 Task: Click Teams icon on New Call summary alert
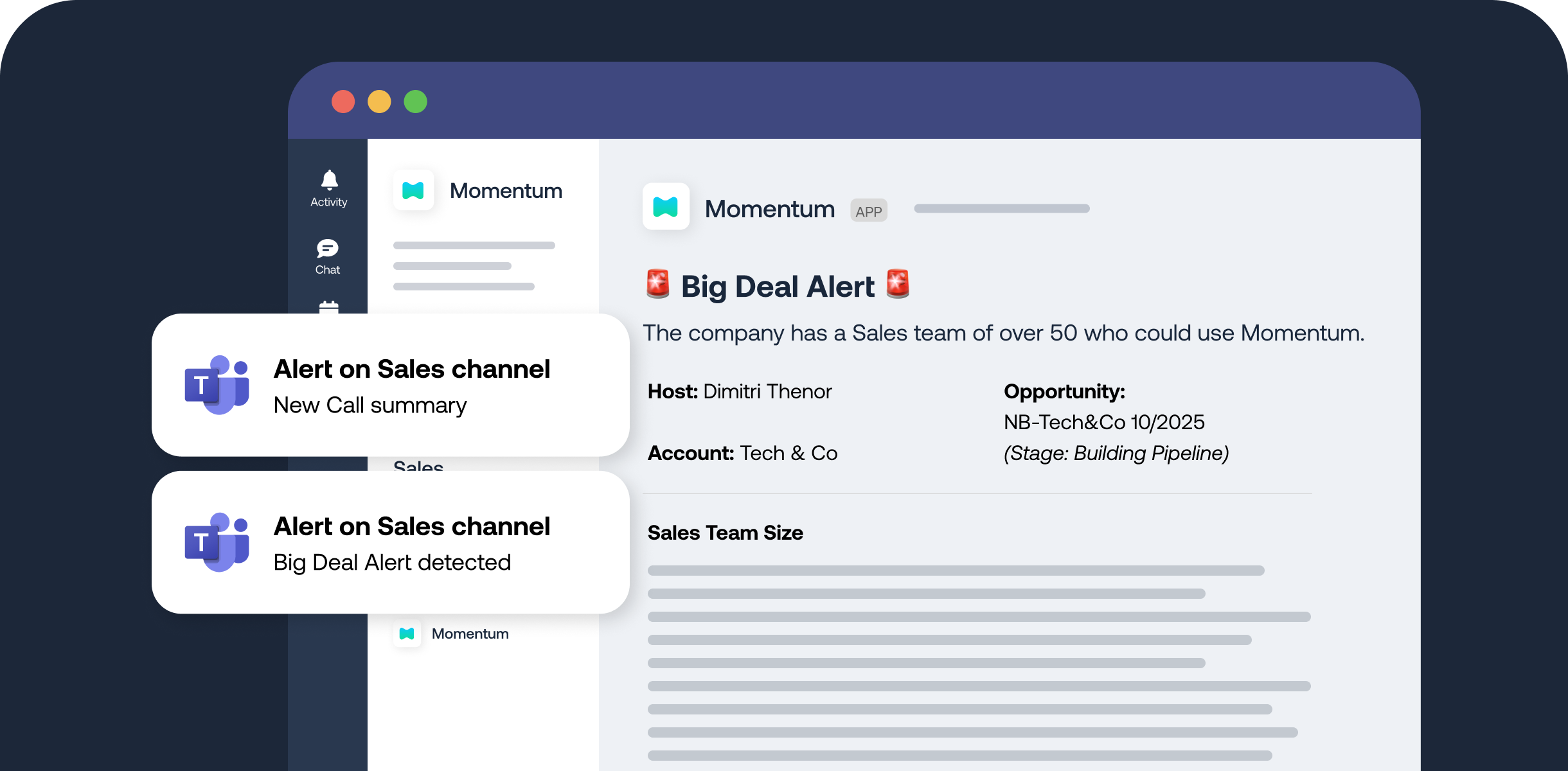click(x=217, y=385)
